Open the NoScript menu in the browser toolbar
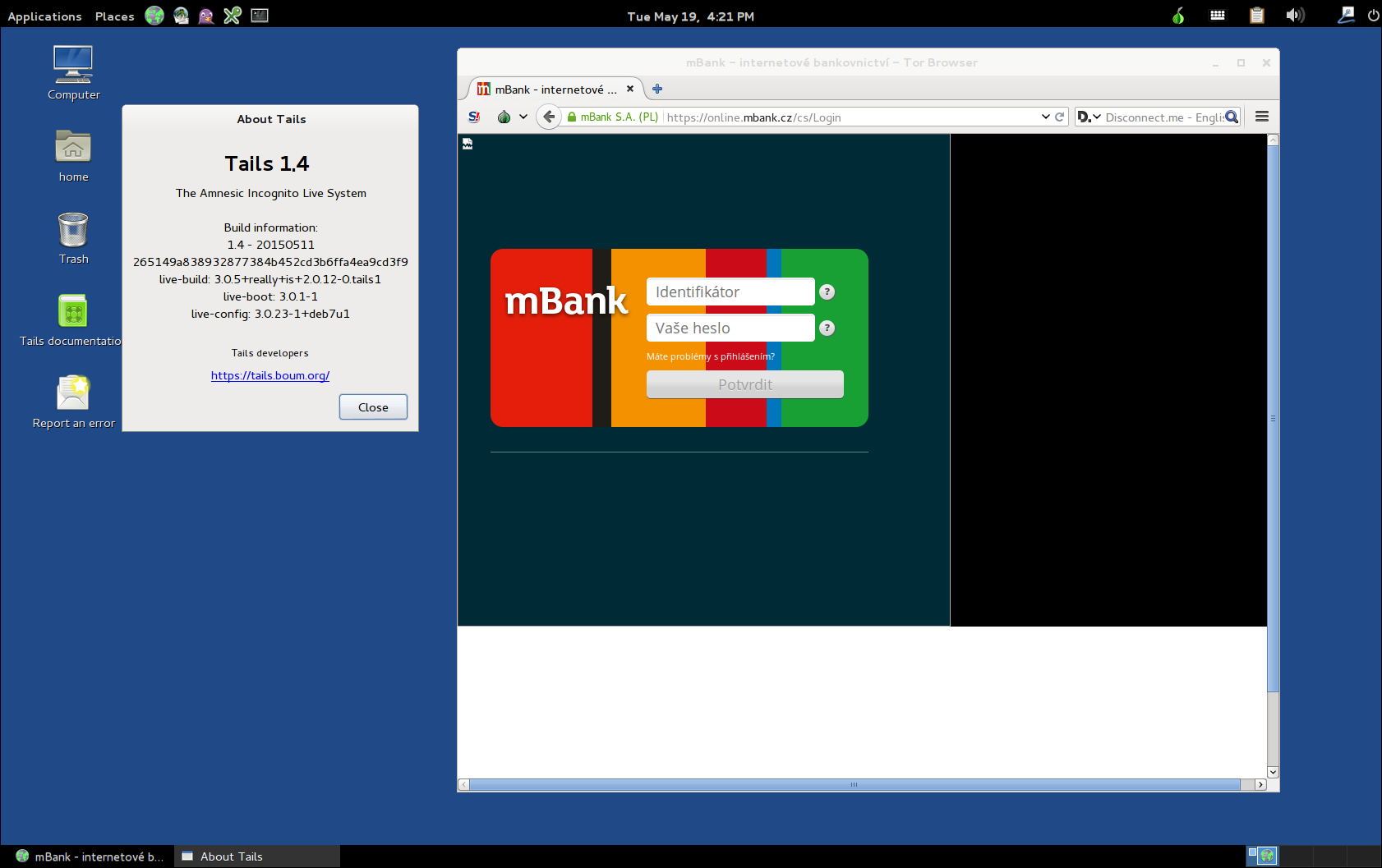1382x868 pixels. coord(473,117)
